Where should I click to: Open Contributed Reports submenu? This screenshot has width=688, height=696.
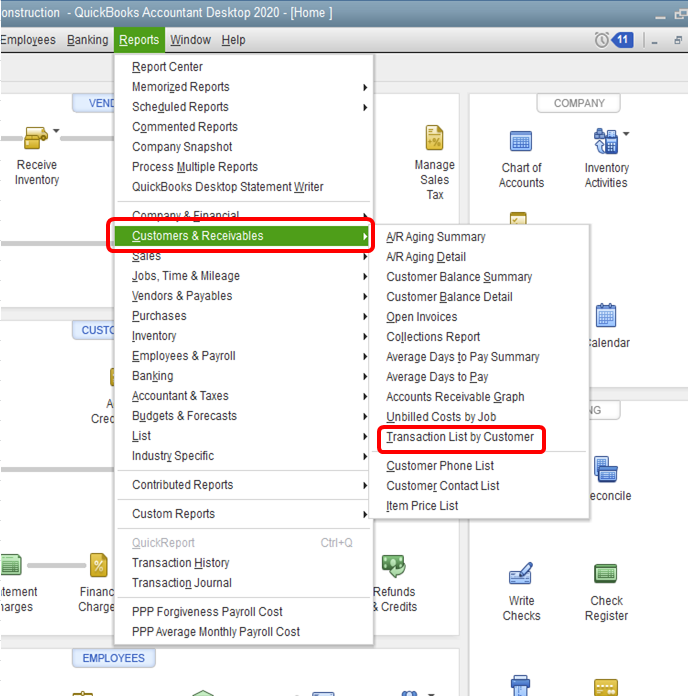(243, 485)
